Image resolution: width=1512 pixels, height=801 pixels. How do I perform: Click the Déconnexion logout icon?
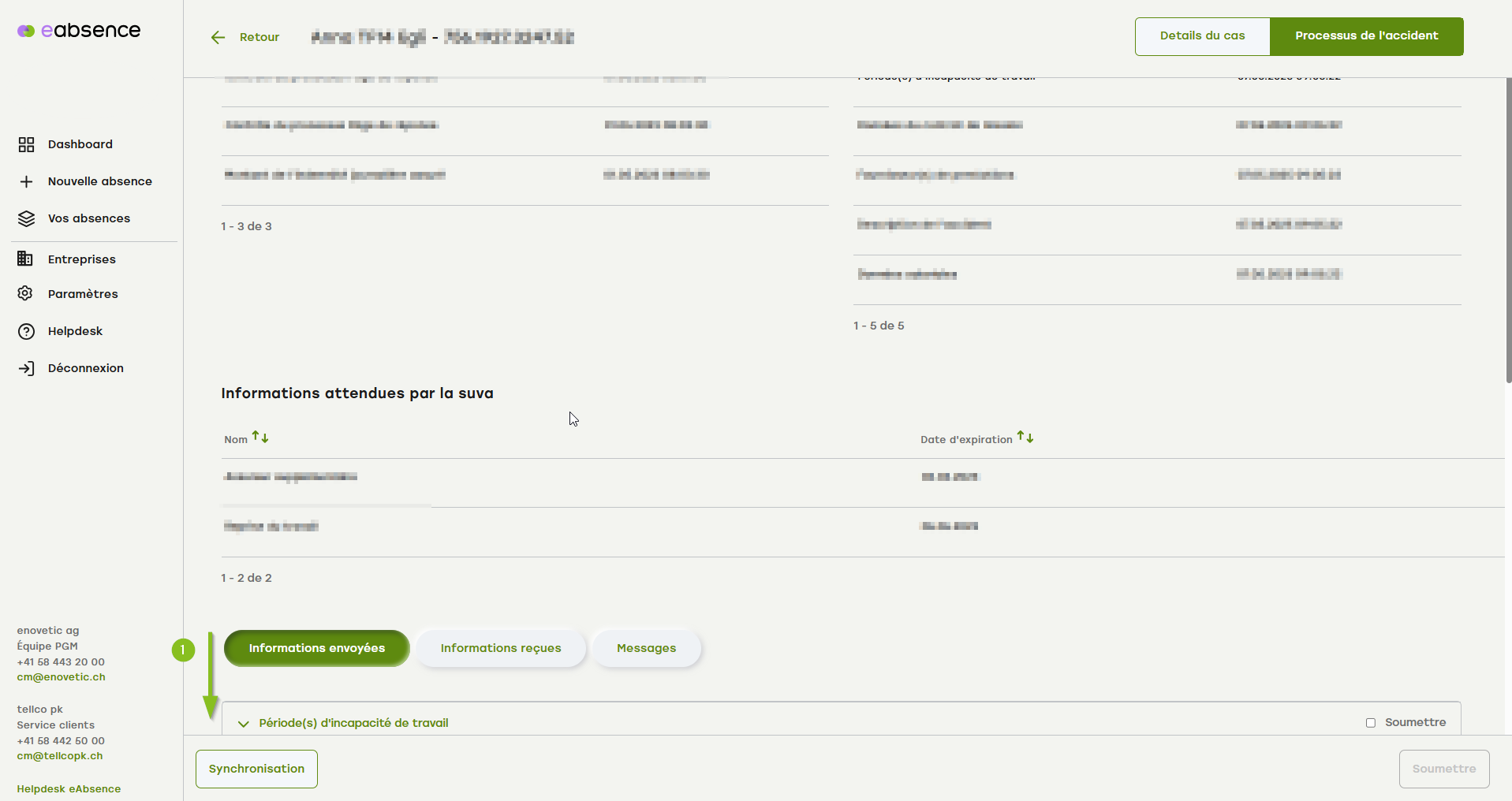coord(26,368)
